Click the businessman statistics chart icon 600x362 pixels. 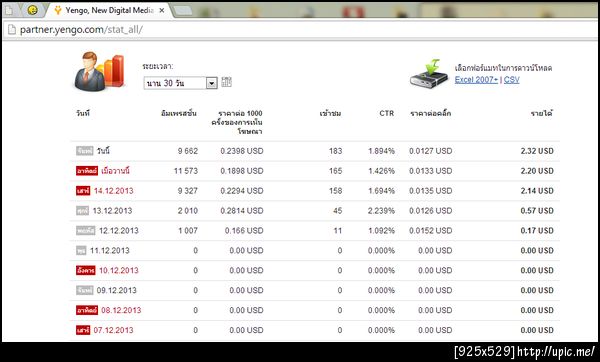[x=99, y=72]
